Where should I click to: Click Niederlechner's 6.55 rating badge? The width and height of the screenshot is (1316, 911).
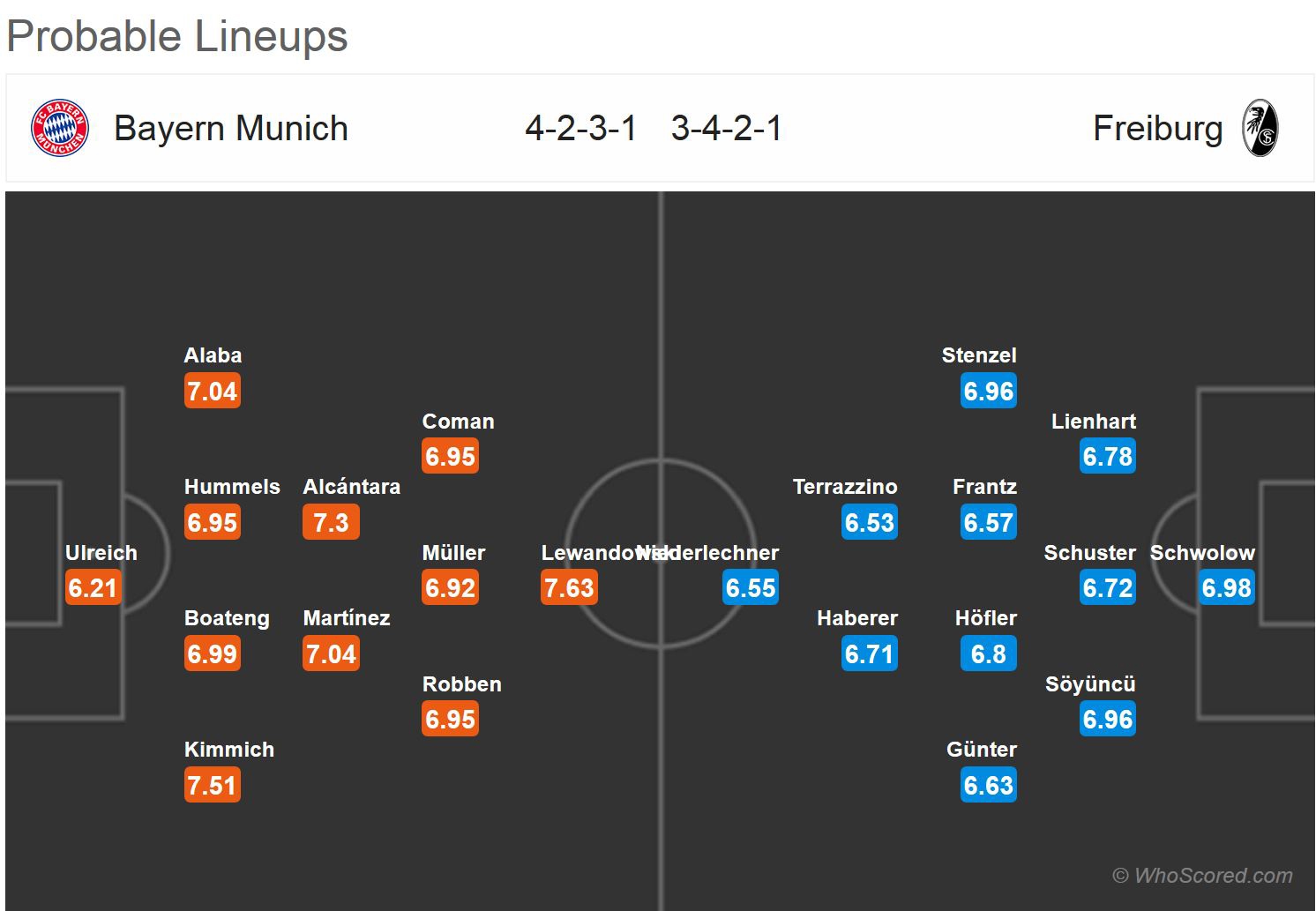751,587
